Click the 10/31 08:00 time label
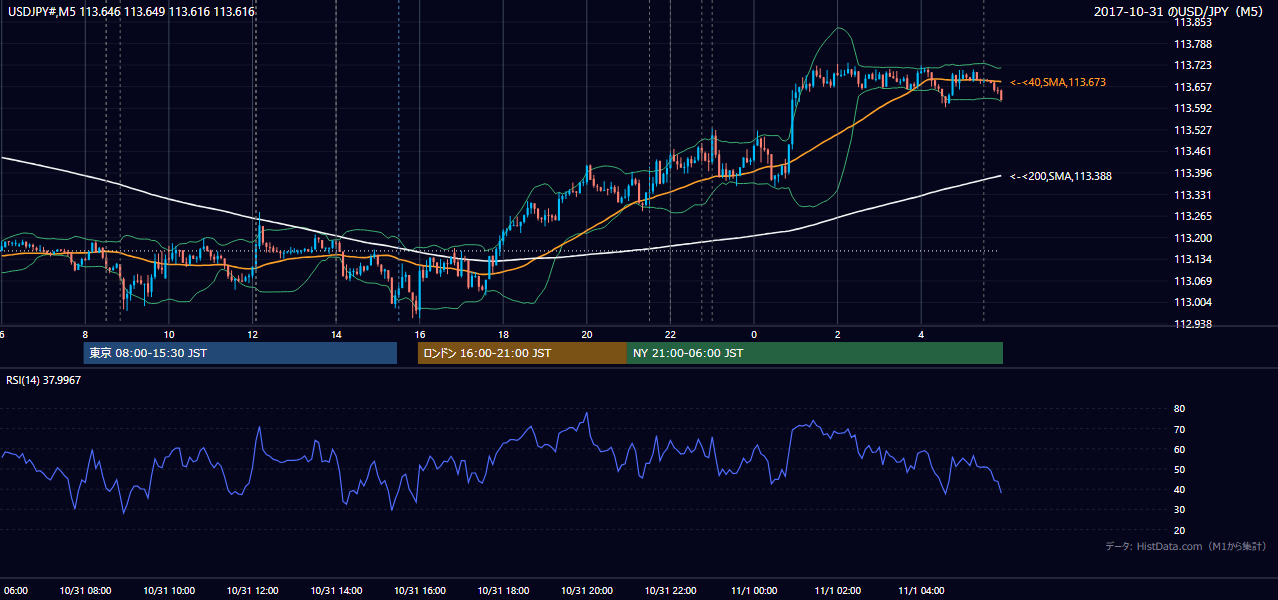 (85, 591)
